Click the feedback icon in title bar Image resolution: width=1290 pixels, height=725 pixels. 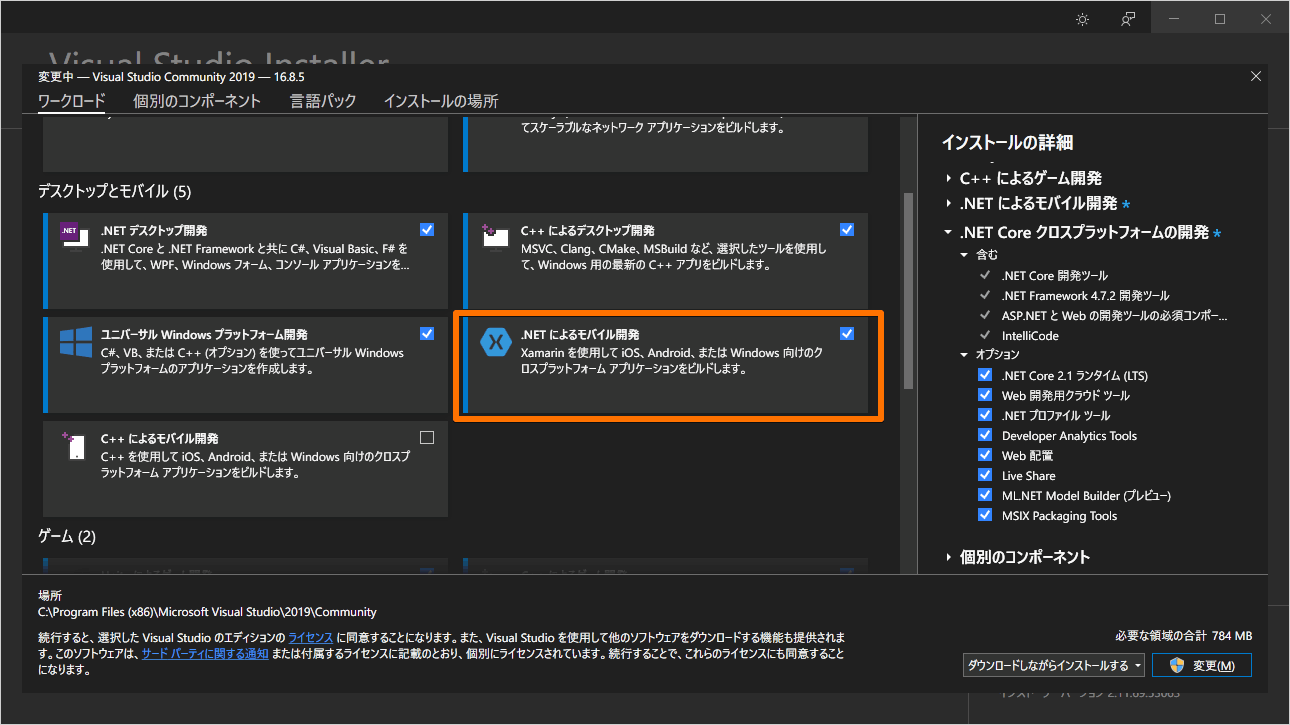[x=1128, y=19]
